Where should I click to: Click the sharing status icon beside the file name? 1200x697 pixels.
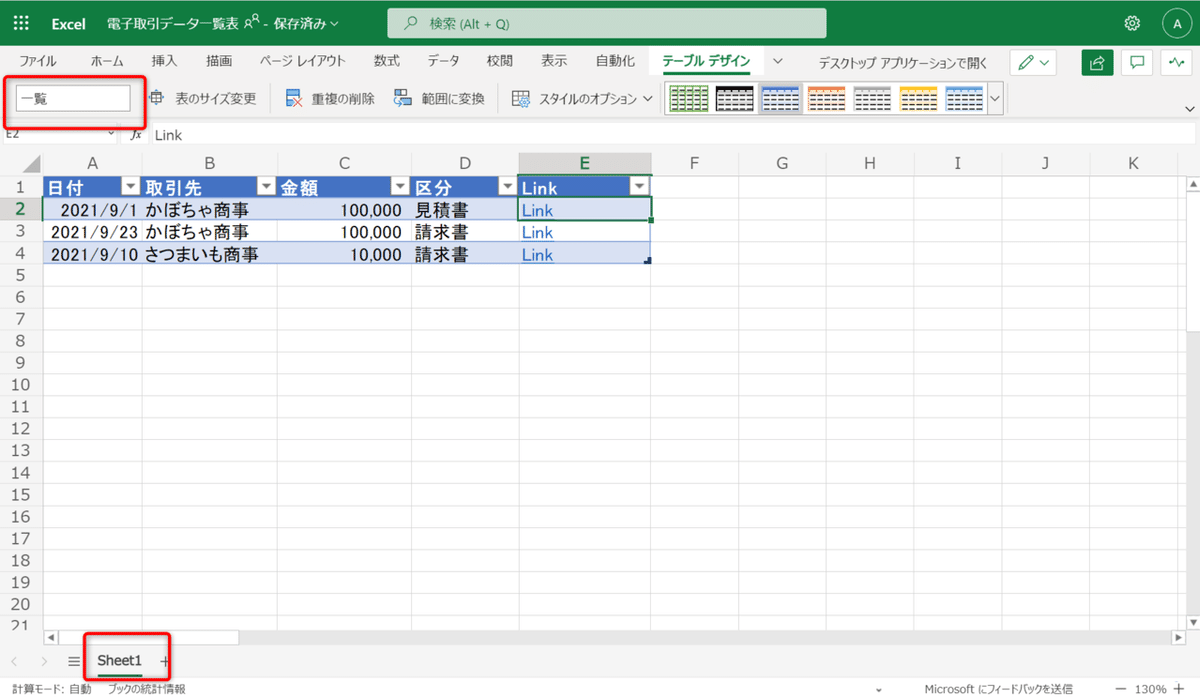(253, 23)
